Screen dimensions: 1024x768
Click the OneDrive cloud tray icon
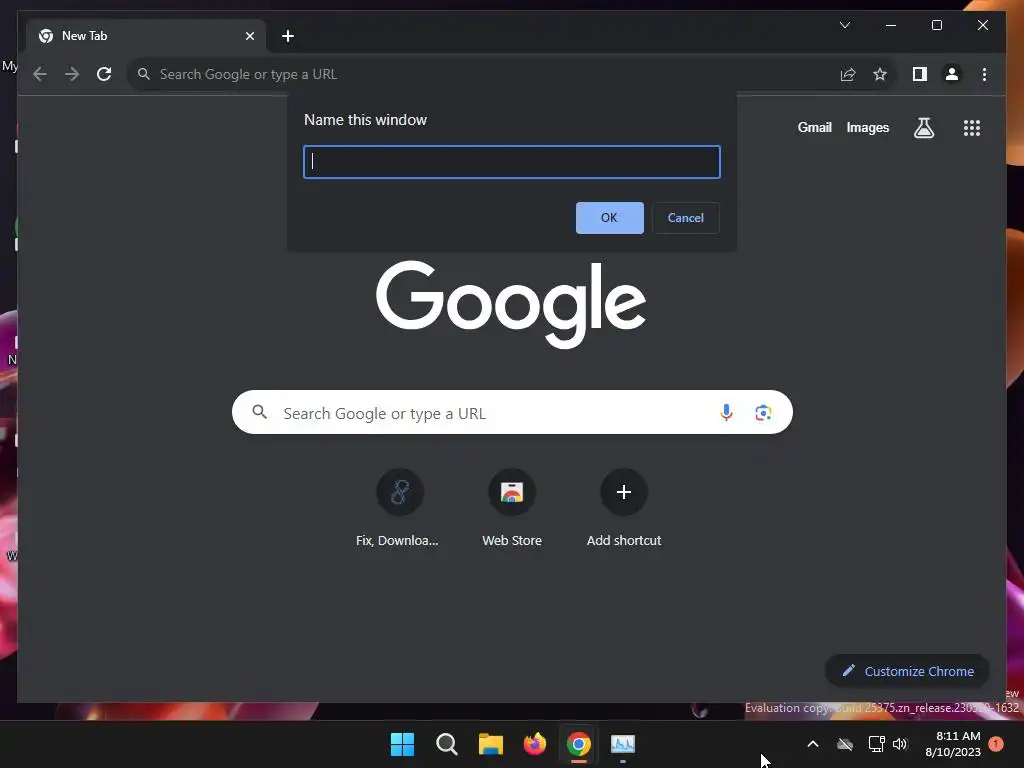point(845,744)
